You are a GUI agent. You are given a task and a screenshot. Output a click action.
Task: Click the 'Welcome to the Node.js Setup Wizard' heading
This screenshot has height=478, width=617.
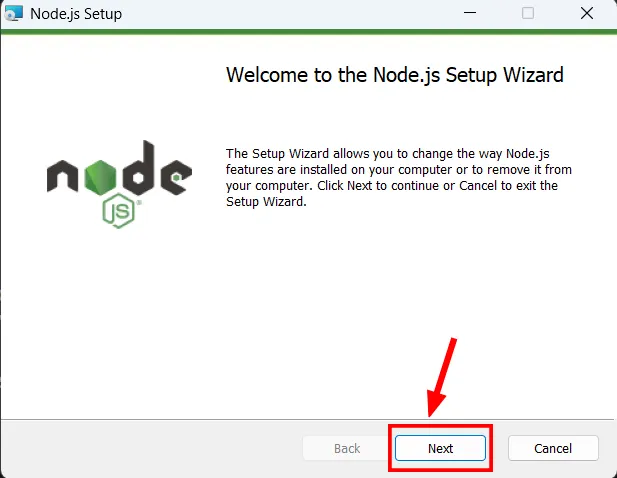coord(395,75)
